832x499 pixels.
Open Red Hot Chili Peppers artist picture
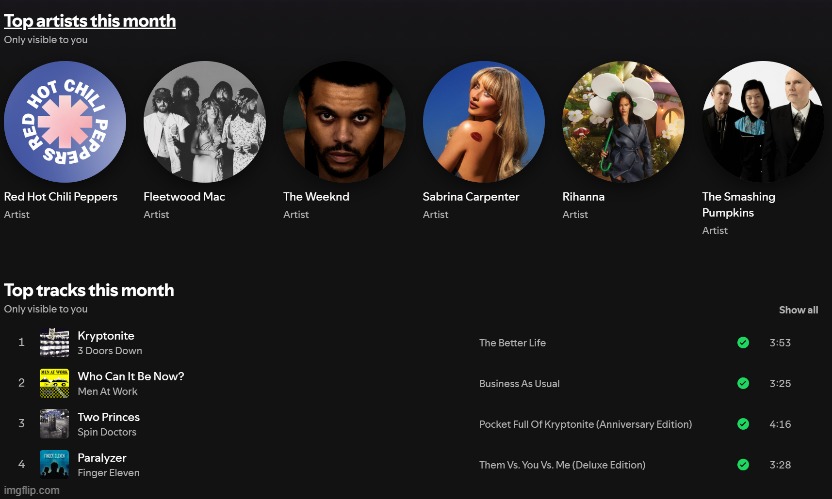pos(65,121)
